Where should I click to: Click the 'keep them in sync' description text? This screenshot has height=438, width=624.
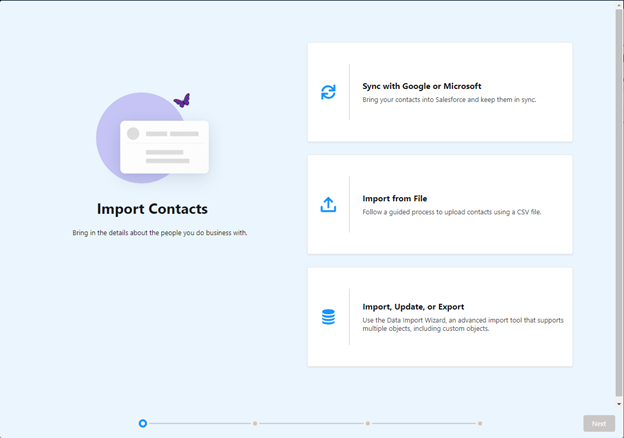(x=449, y=100)
